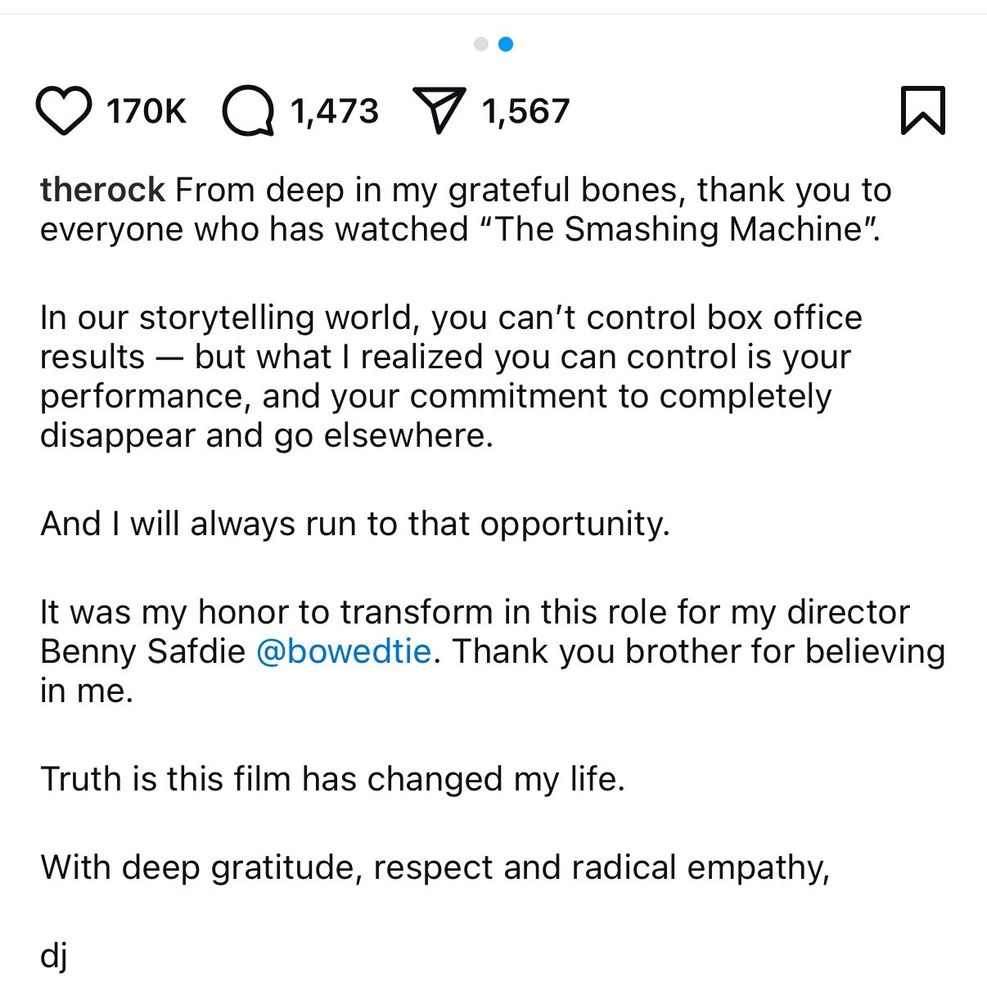987x1000 pixels.
Task: Save the post with the bookmark icon
Action: point(922,110)
